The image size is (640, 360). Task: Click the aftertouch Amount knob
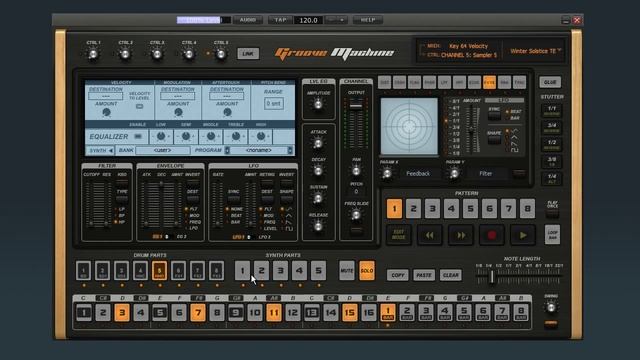pos(227,112)
